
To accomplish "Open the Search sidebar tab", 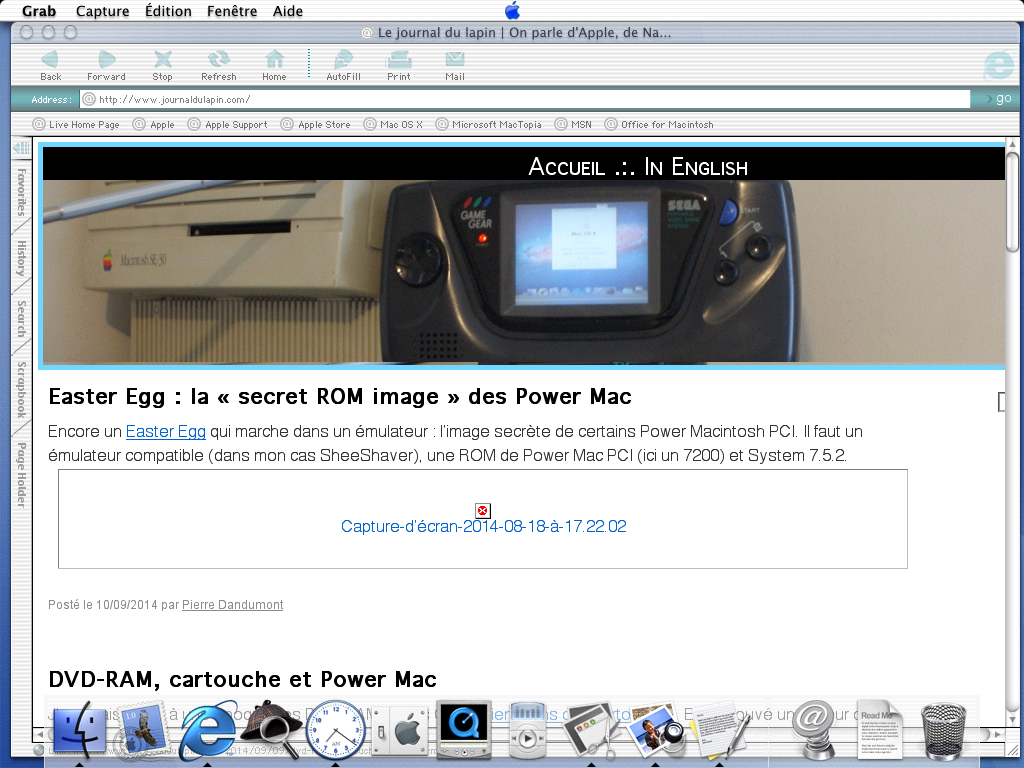I will pos(22,319).
